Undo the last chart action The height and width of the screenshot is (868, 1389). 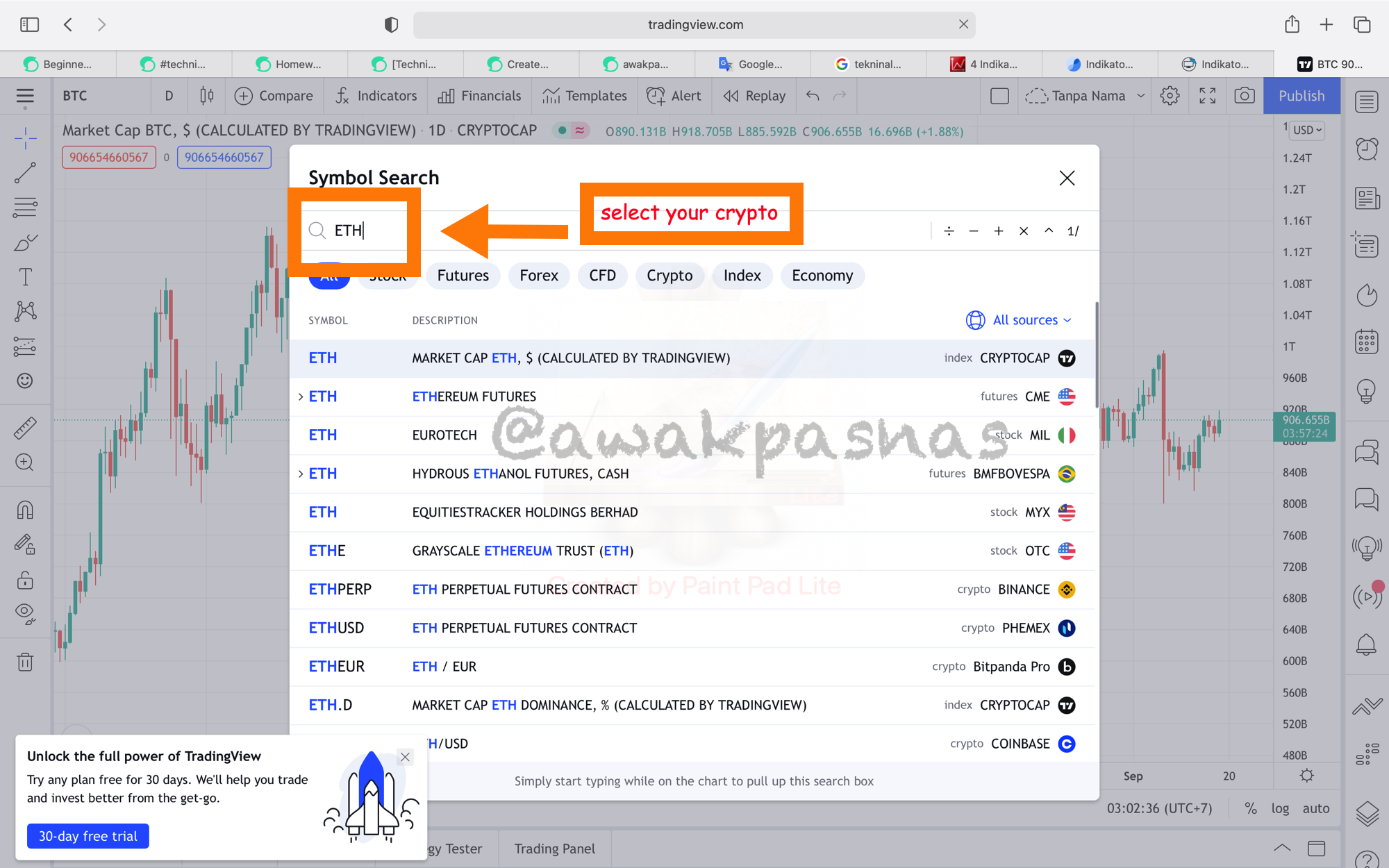[x=813, y=96]
